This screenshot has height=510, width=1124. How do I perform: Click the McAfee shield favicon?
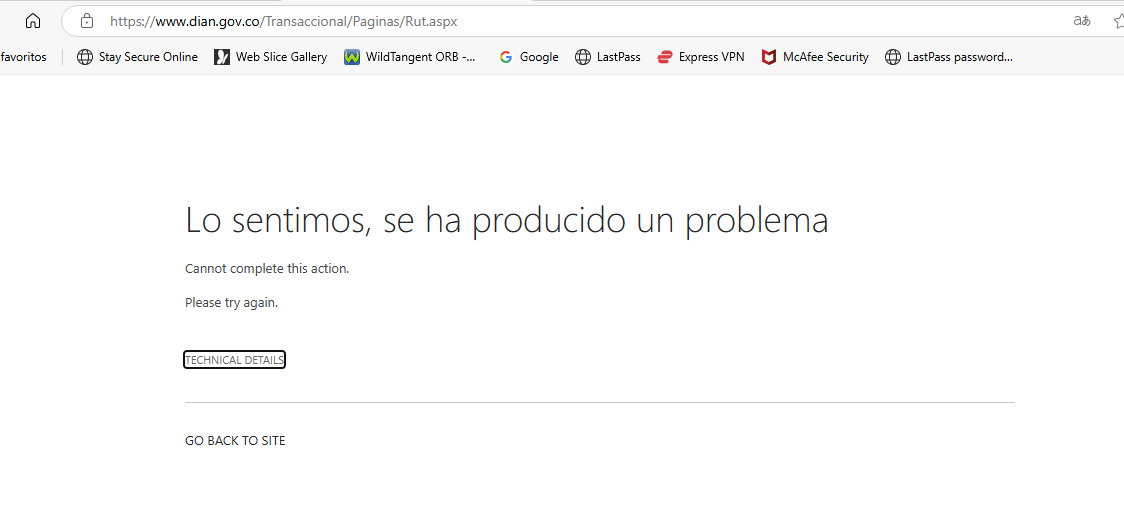(x=768, y=57)
